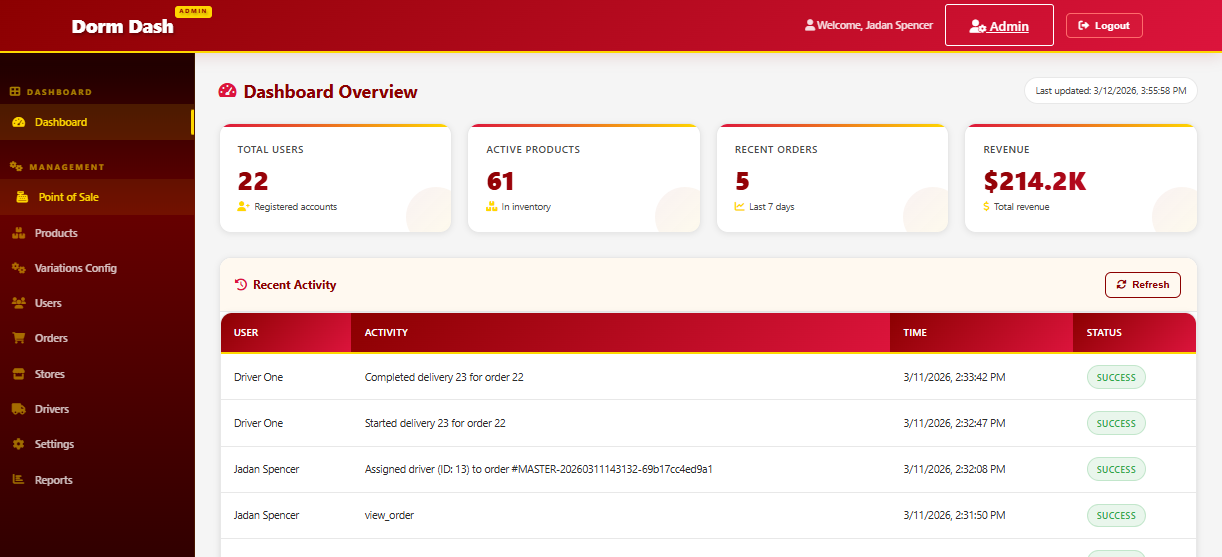Click the Drivers truck icon
The height and width of the screenshot is (557, 1222).
click(x=18, y=409)
